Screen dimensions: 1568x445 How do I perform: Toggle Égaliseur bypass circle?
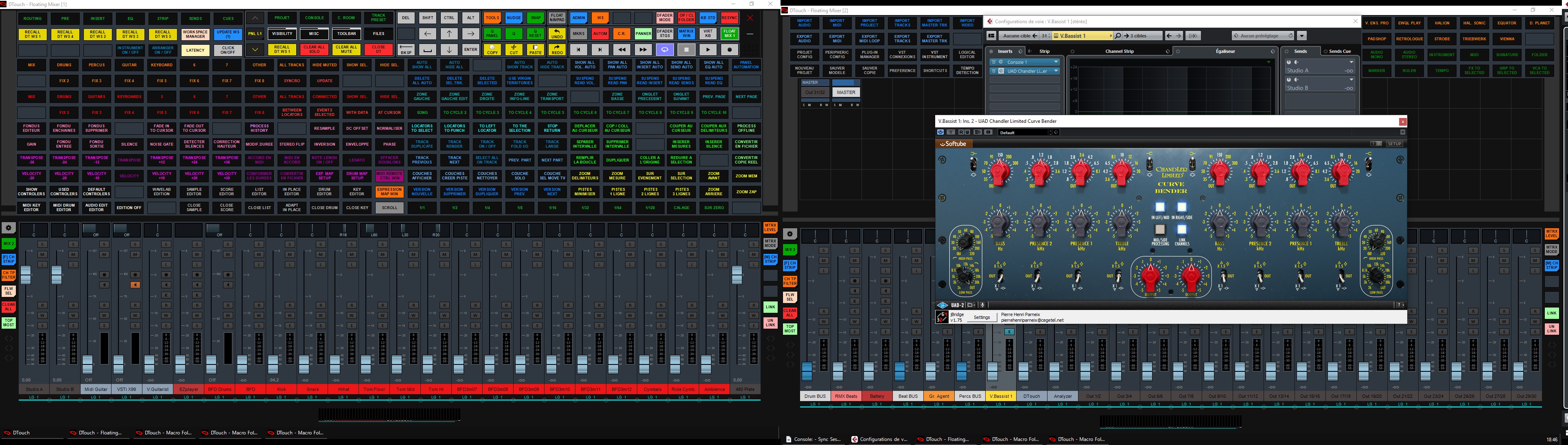[1178, 52]
